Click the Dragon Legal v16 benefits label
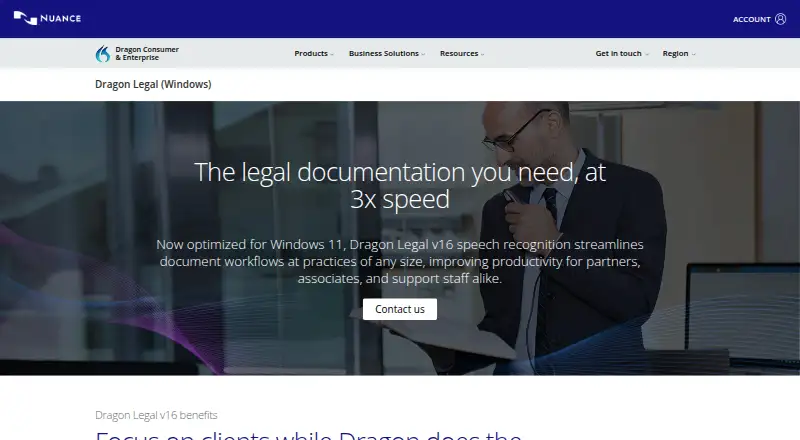This screenshot has width=800, height=440. (x=156, y=415)
